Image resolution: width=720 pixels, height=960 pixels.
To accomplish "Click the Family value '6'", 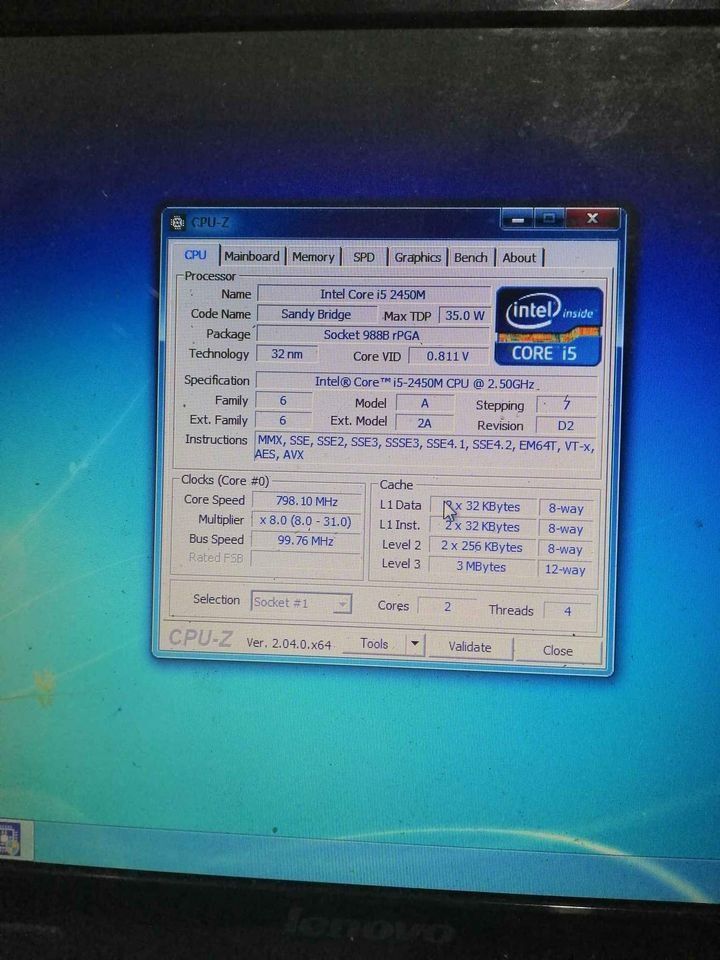I will [x=283, y=400].
